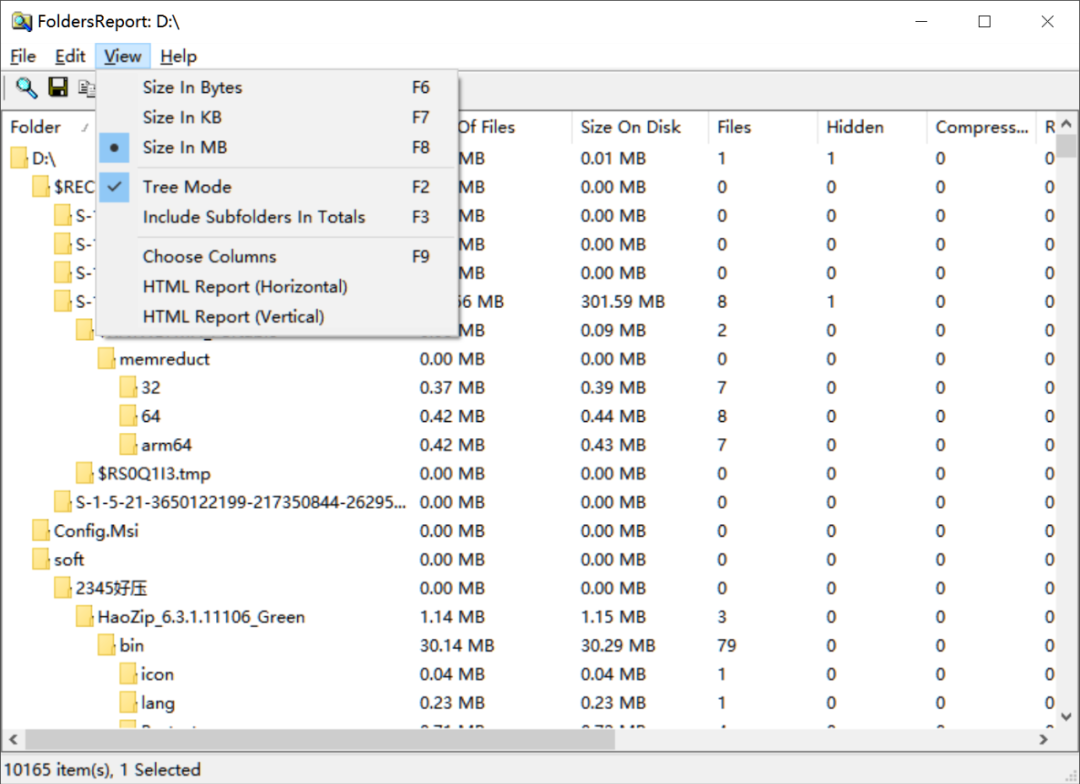
Task: Click the FoldersReport app icon in title bar
Action: point(21,21)
